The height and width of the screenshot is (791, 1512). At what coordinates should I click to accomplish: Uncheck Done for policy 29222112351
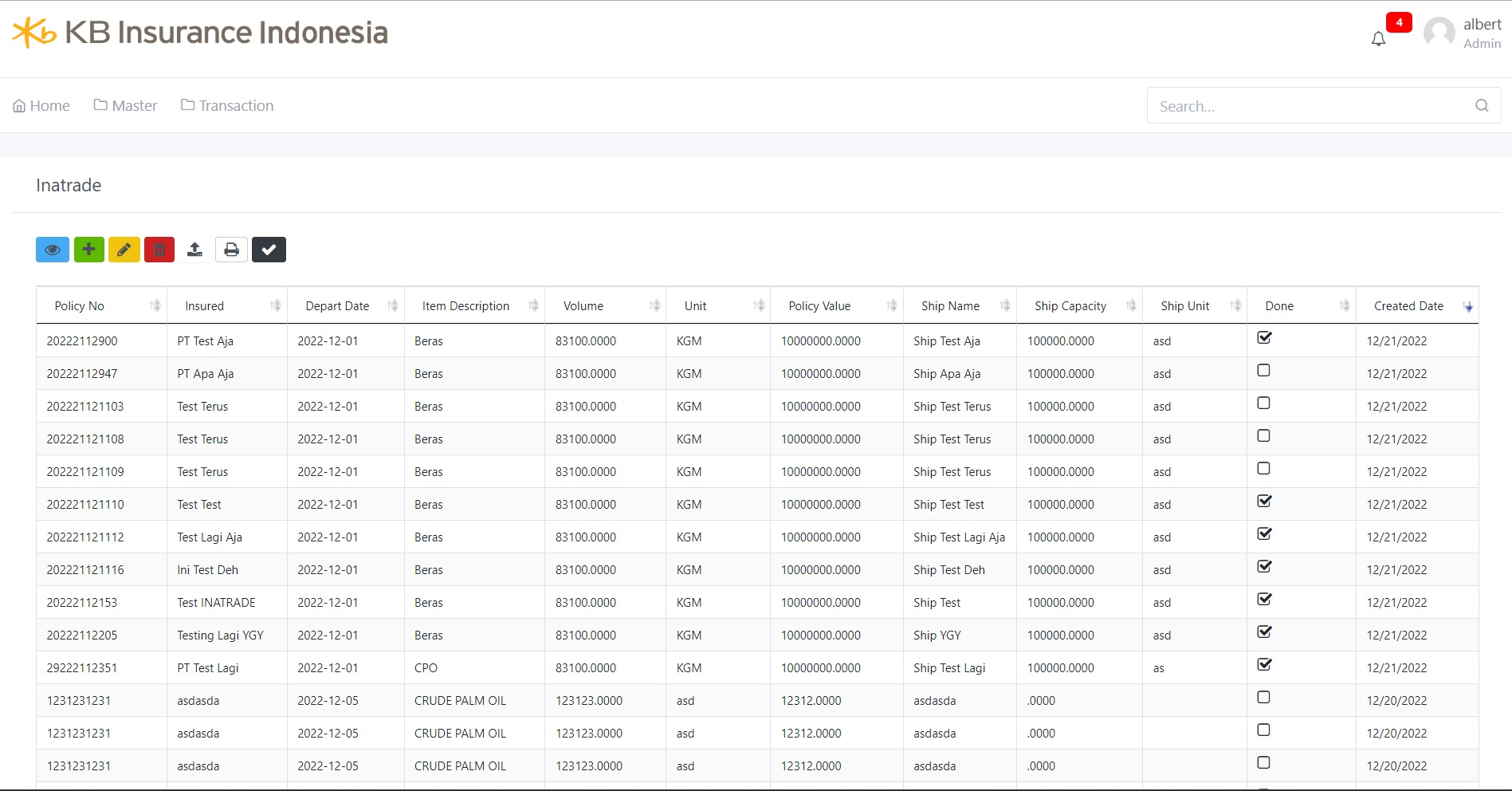pos(1263,665)
